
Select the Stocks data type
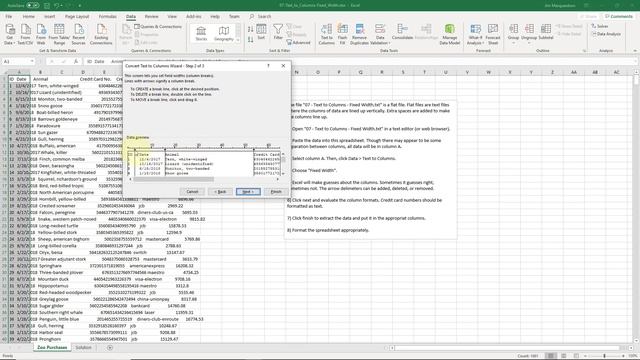(201, 33)
